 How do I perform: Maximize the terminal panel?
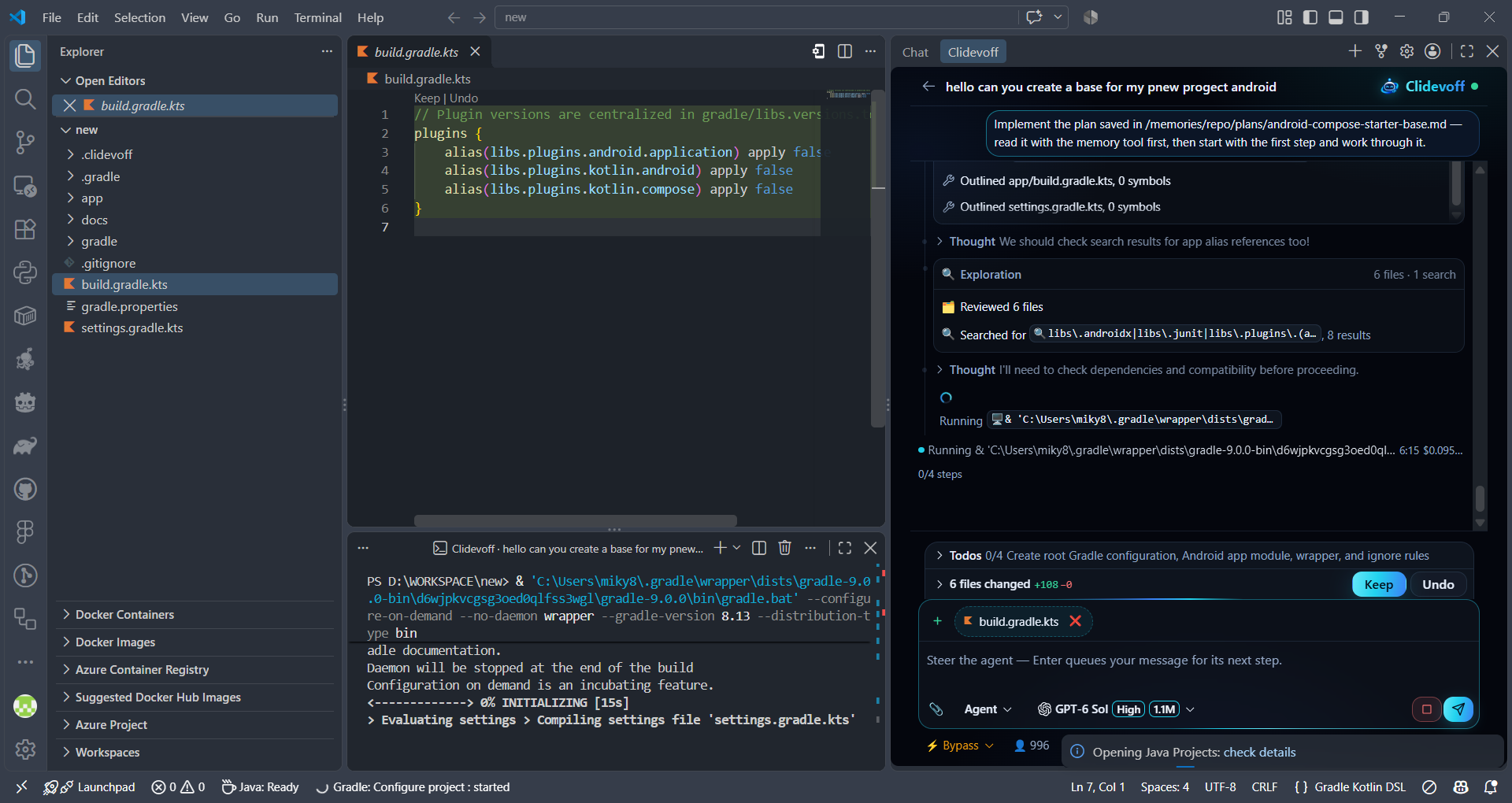tap(845, 548)
